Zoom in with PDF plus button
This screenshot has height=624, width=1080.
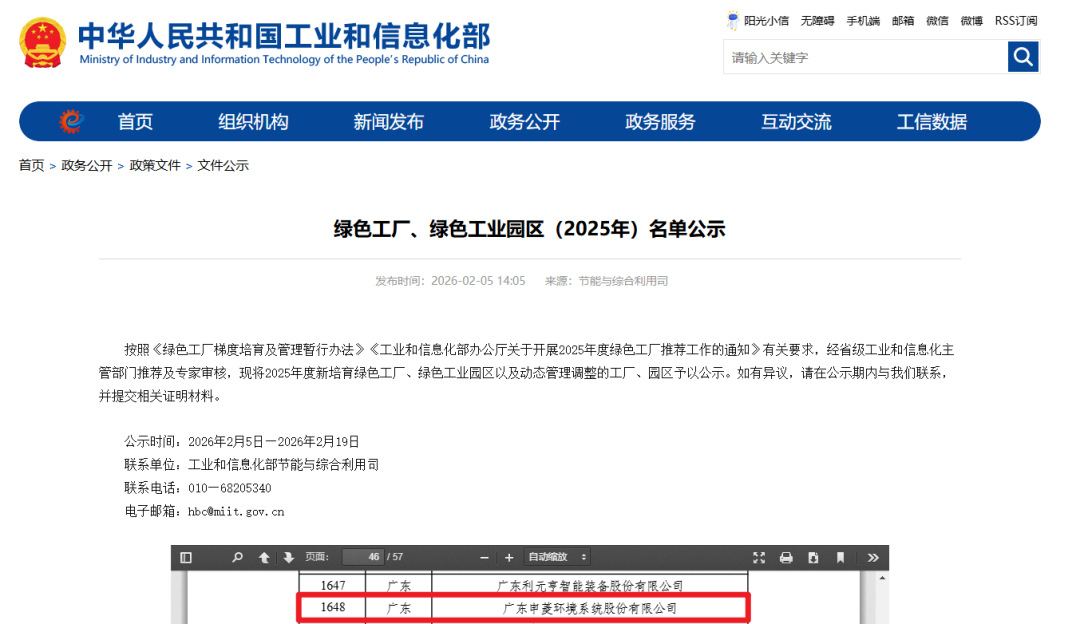click(508, 557)
